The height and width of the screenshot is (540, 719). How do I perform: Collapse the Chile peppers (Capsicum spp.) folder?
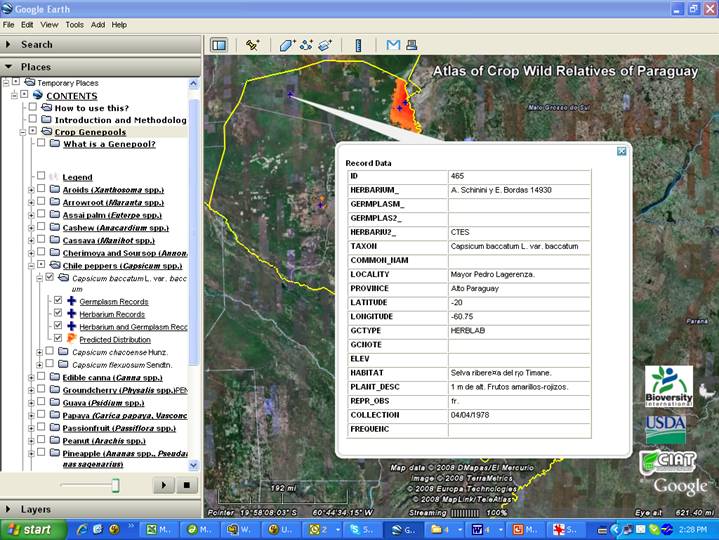tap(31, 266)
